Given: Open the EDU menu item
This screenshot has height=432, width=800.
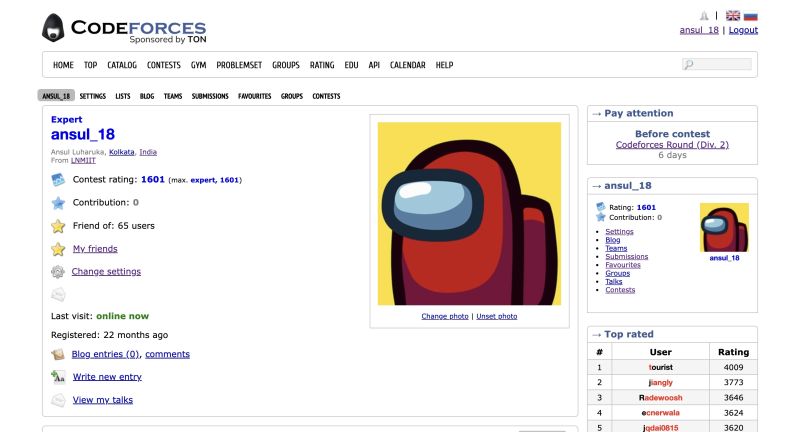Looking at the screenshot, I should pos(351,65).
